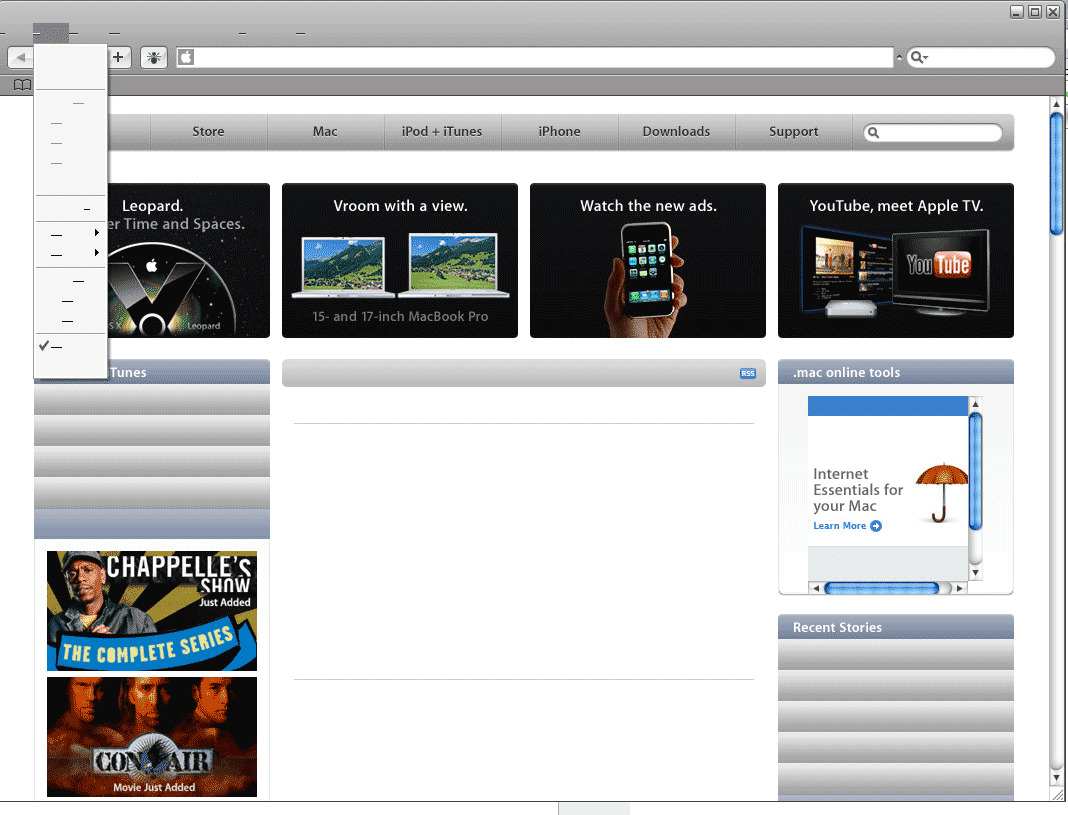
Task: Expand the lower submenu arrow in the open menu
Action: 97,253
